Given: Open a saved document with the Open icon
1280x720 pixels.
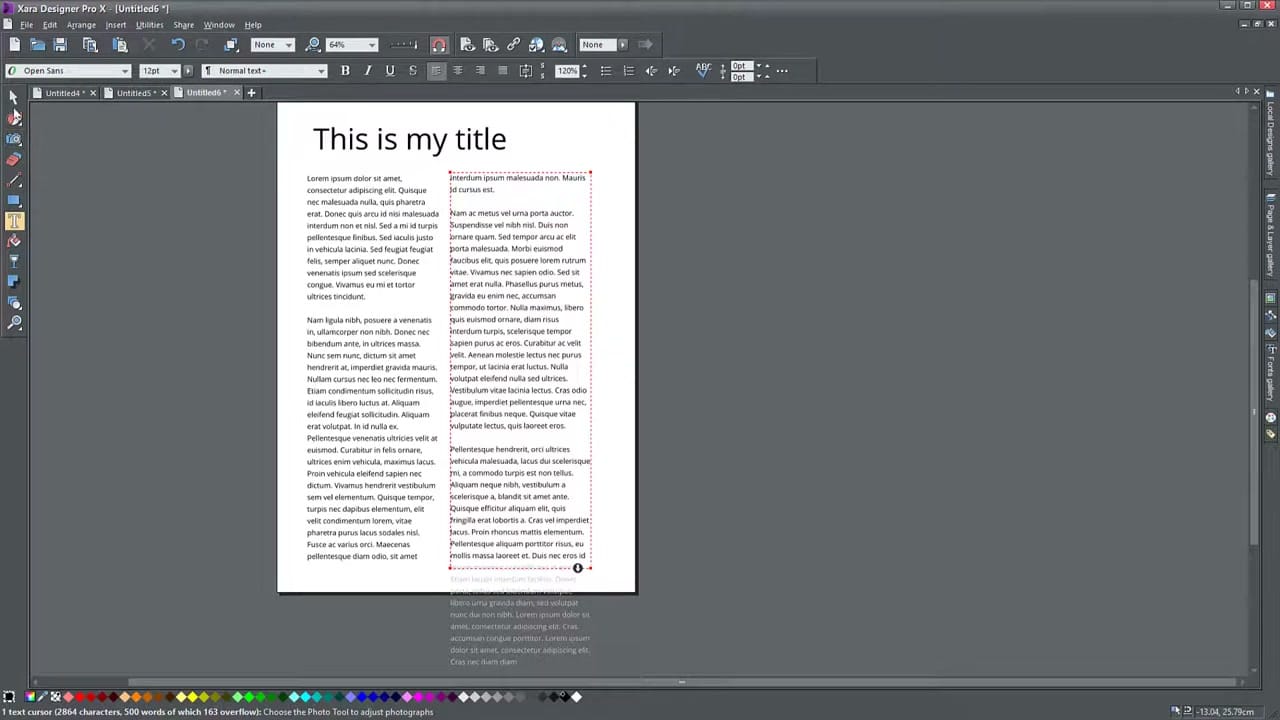Looking at the screenshot, I should click(x=37, y=44).
